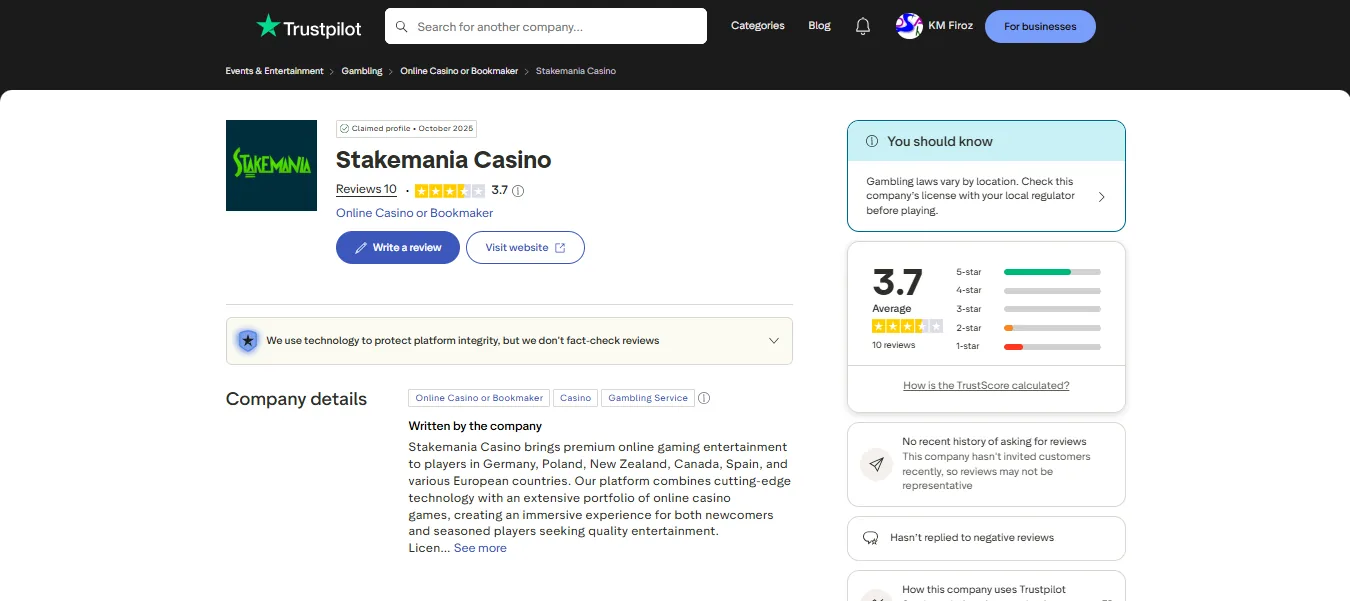Image resolution: width=1350 pixels, height=601 pixels.
Task: Click Write a review button
Action: pos(397,247)
